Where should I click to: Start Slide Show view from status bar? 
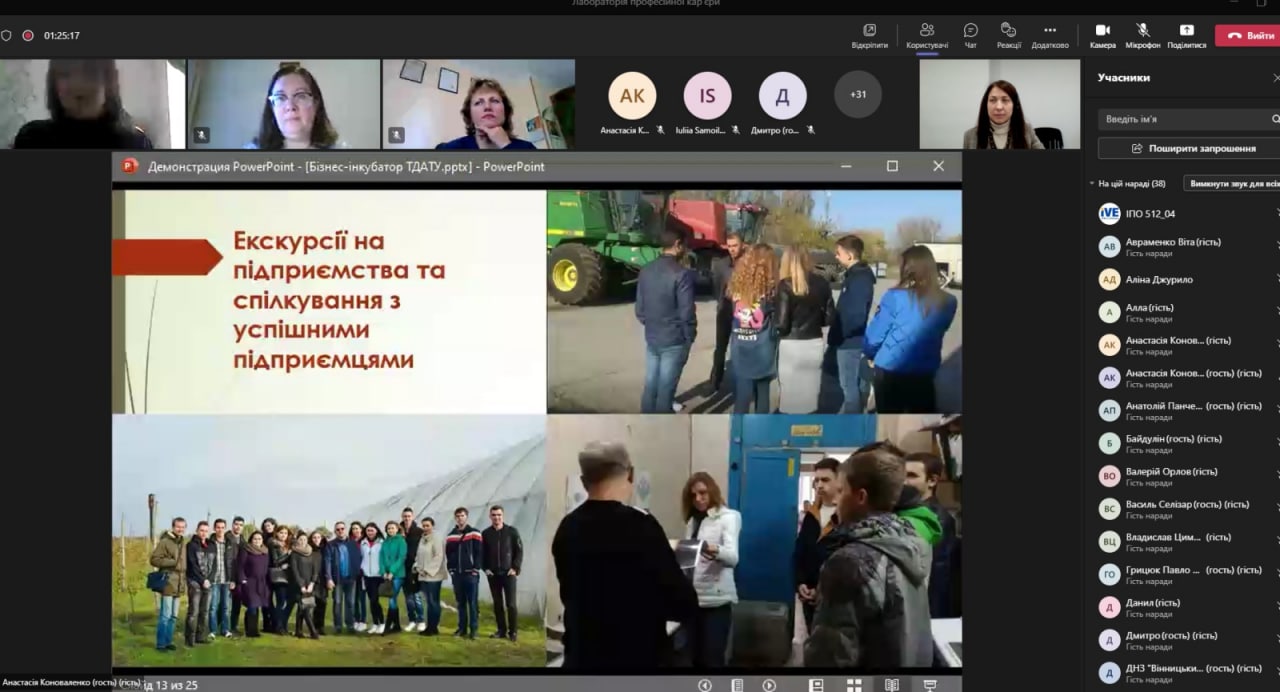click(x=930, y=685)
